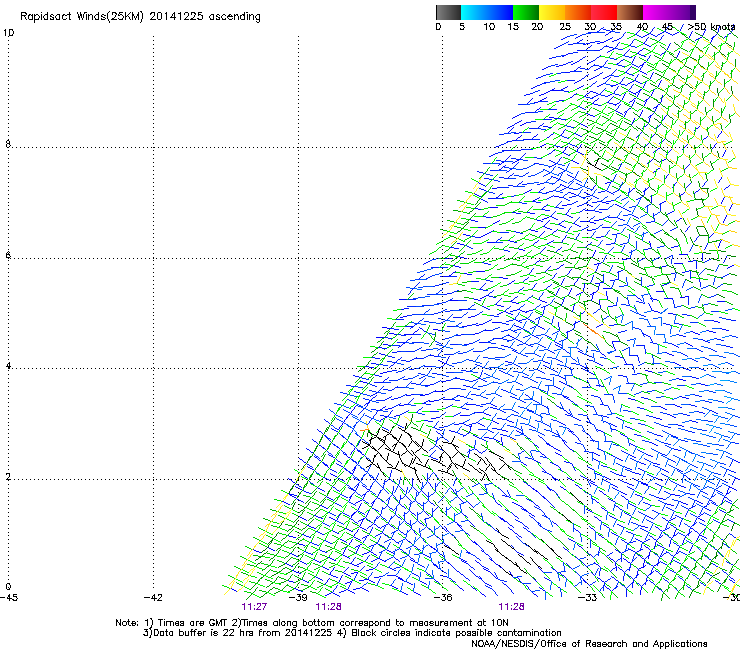740x650 pixels.
Task: Click the latitude label '6' on left axis
Action: [x=8, y=255]
